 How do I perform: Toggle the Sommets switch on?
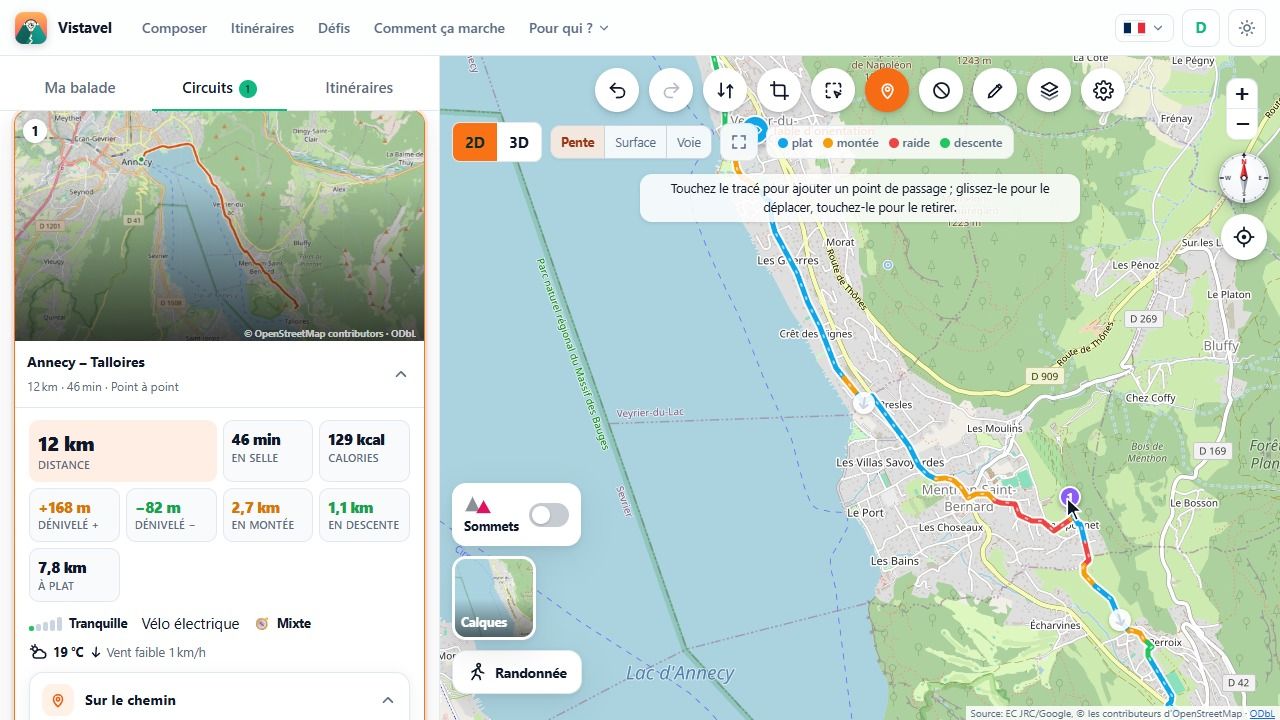point(549,515)
